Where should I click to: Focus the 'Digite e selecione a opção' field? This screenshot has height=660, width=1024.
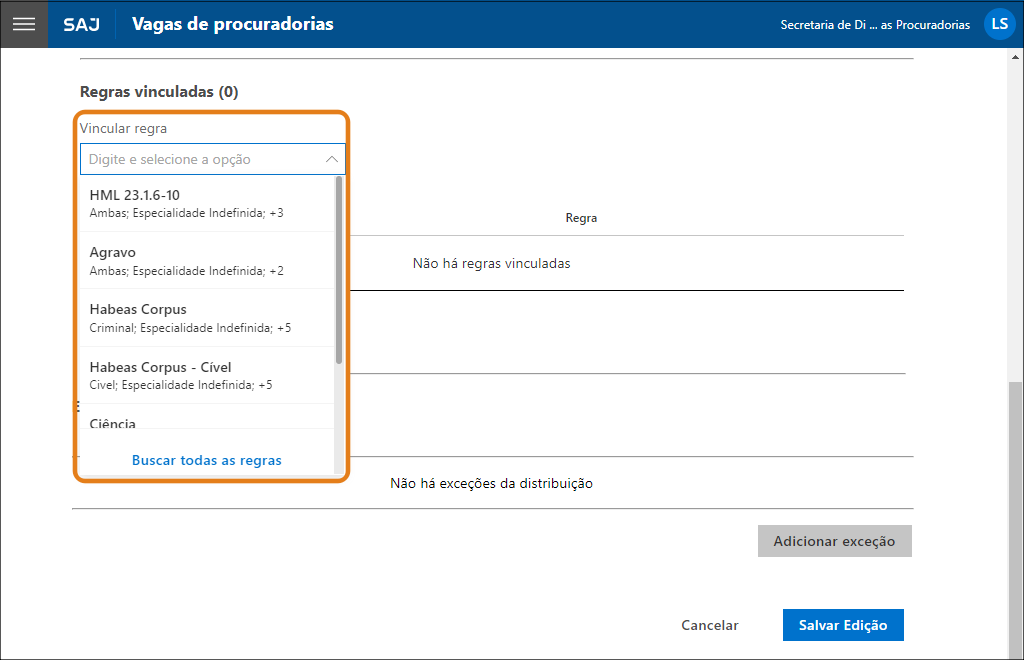(200, 159)
